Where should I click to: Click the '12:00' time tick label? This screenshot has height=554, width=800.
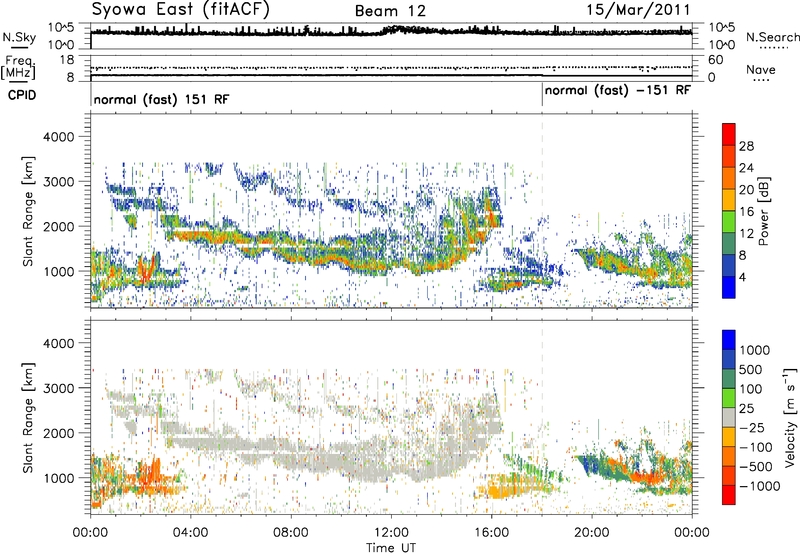[391, 533]
